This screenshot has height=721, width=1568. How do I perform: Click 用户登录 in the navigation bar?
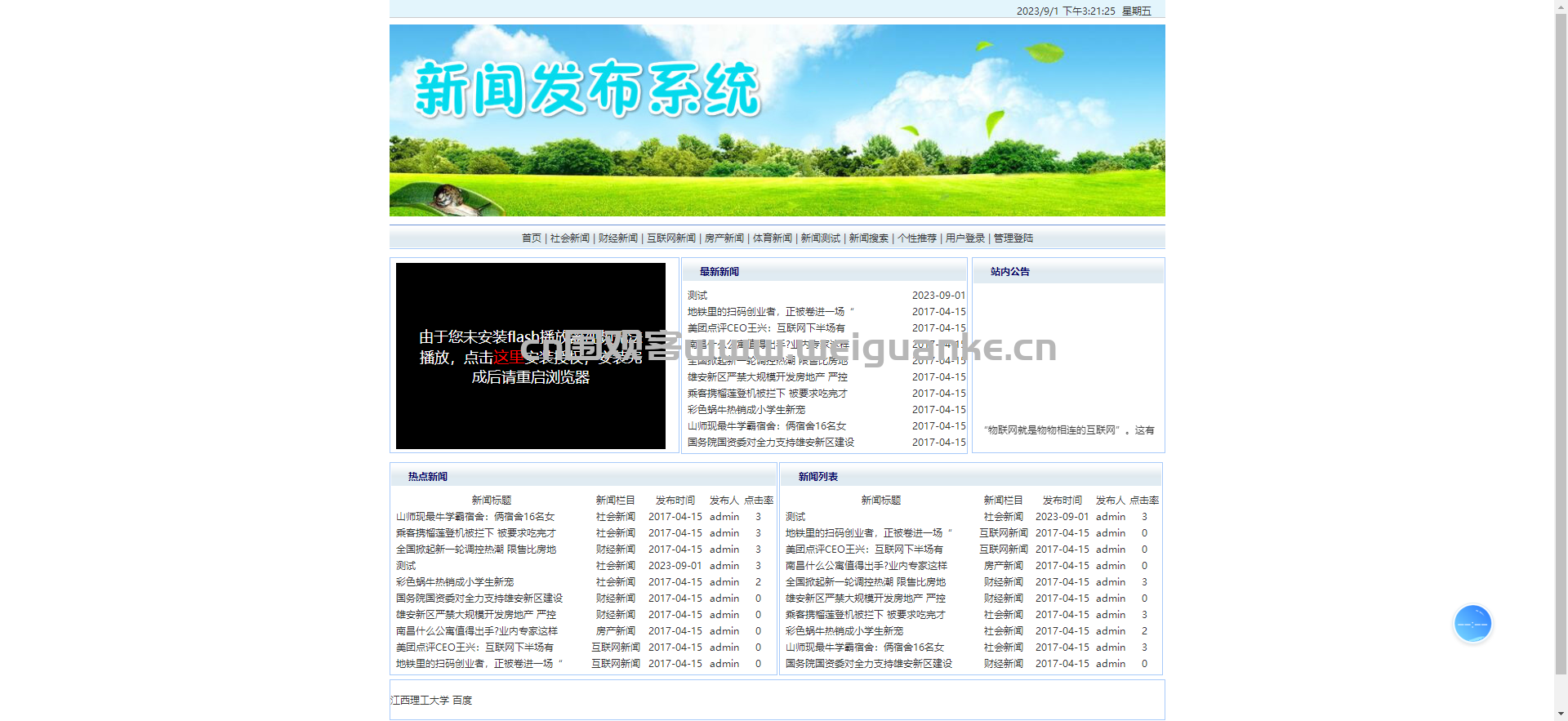pyautogui.click(x=965, y=238)
